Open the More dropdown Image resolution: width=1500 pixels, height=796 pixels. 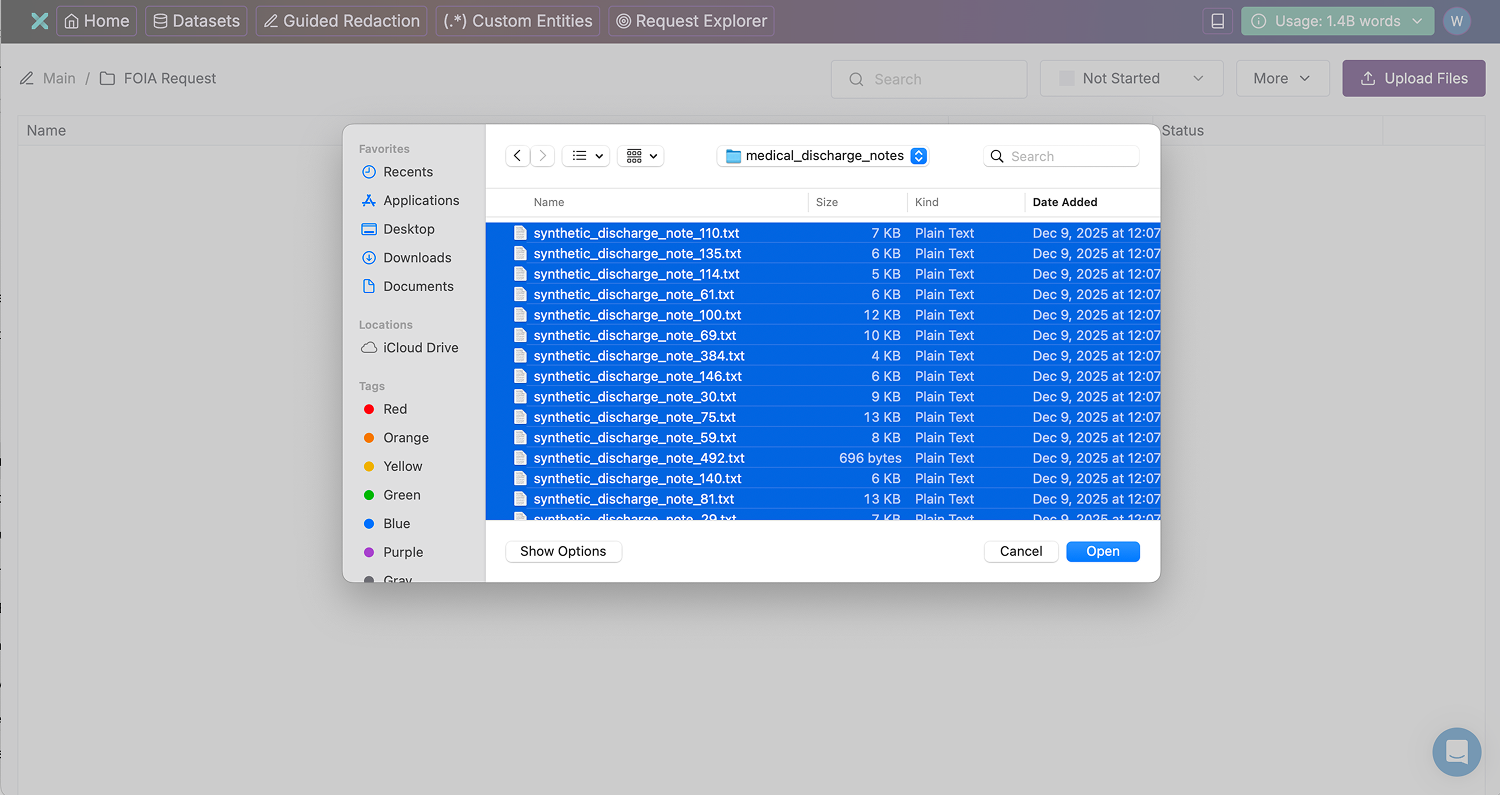pyautogui.click(x=1283, y=78)
